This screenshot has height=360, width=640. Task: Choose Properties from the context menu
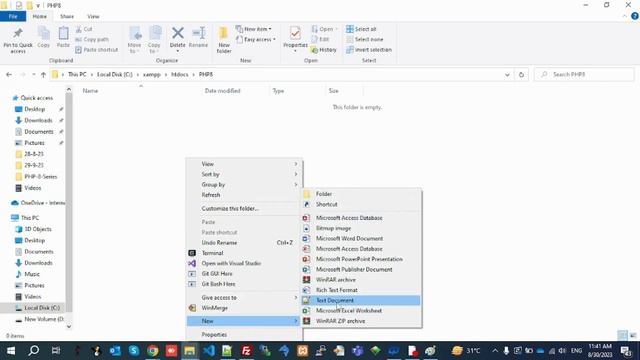pyautogui.click(x=244, y=335)
